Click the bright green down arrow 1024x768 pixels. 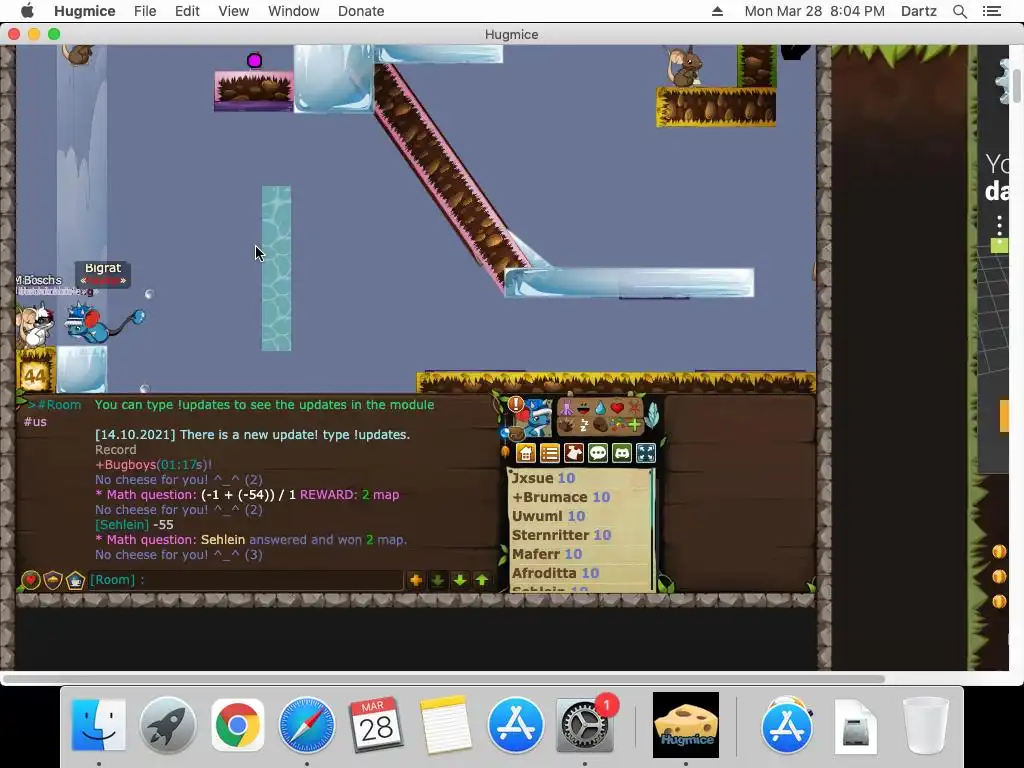coord(460,580)
